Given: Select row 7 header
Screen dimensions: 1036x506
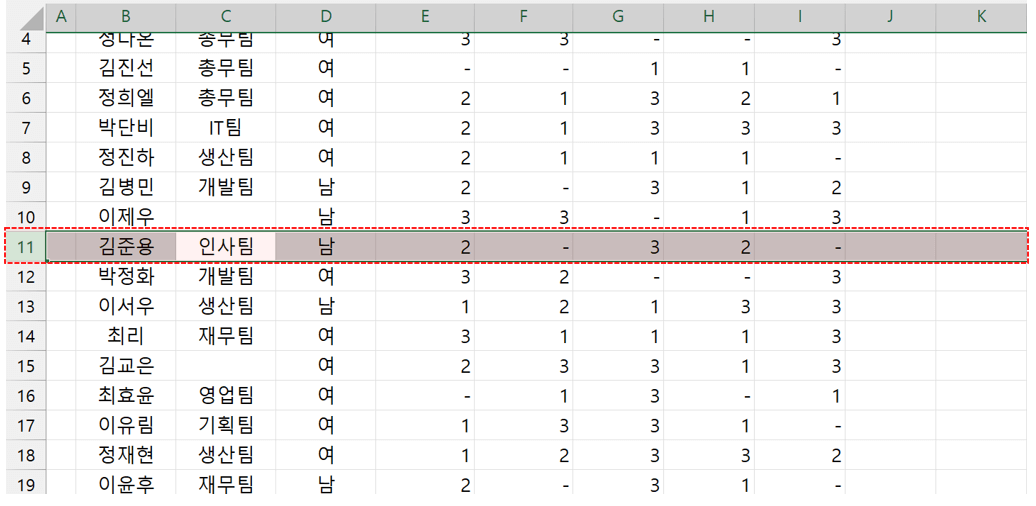Looking at the screenshot, I should click(26, 127).
